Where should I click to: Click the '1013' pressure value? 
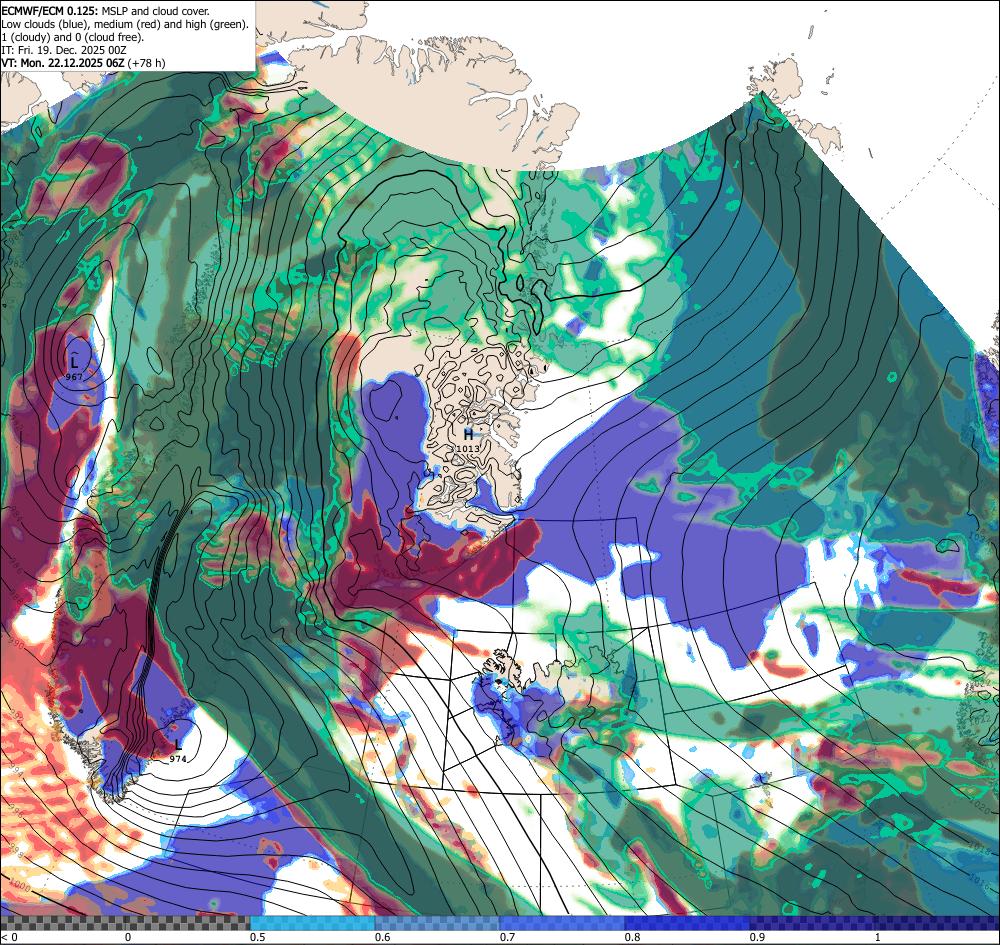[468, 449]
